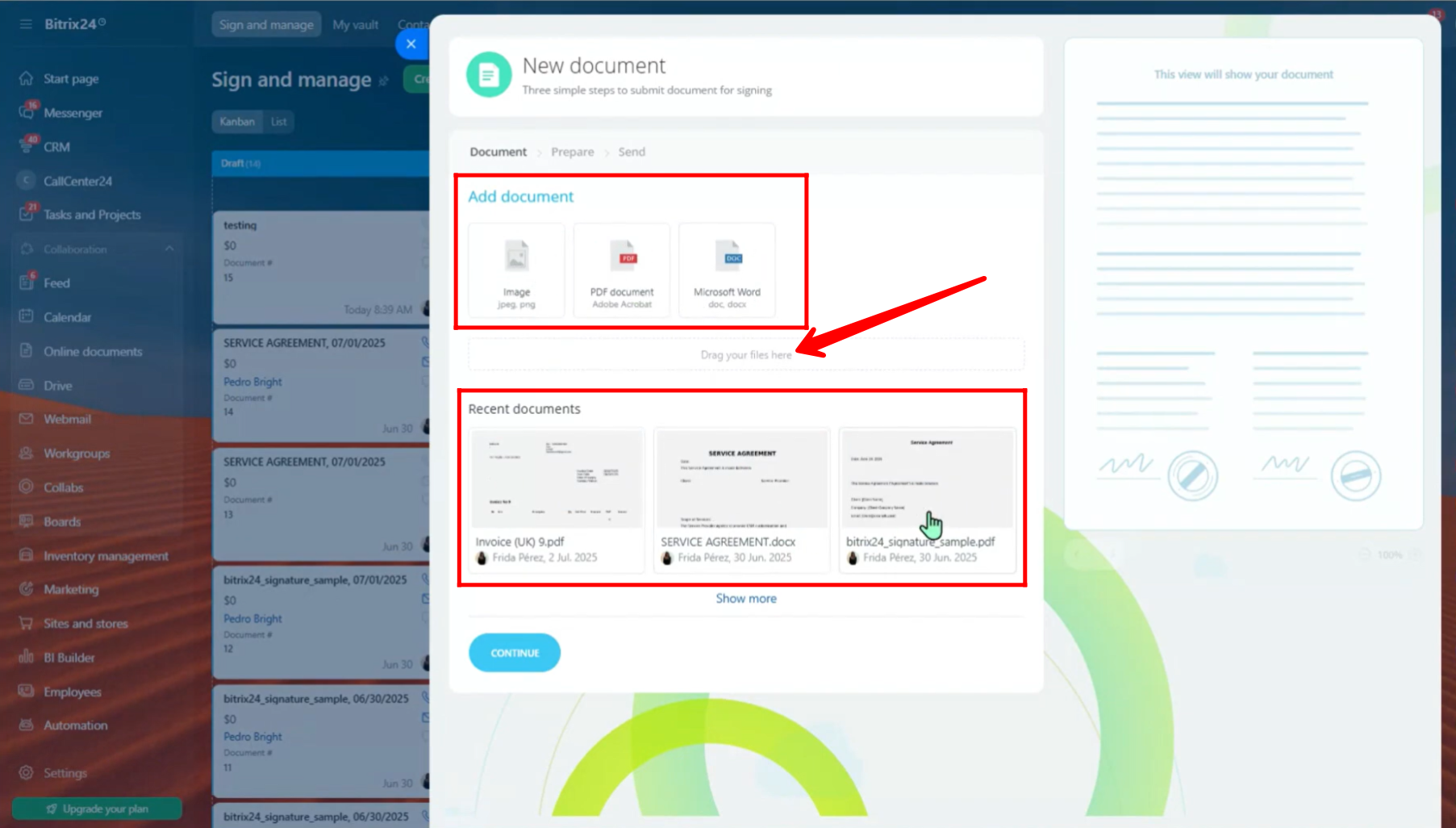
Task: Click Upgrade your plan button
Action: [x=97, y=809]
